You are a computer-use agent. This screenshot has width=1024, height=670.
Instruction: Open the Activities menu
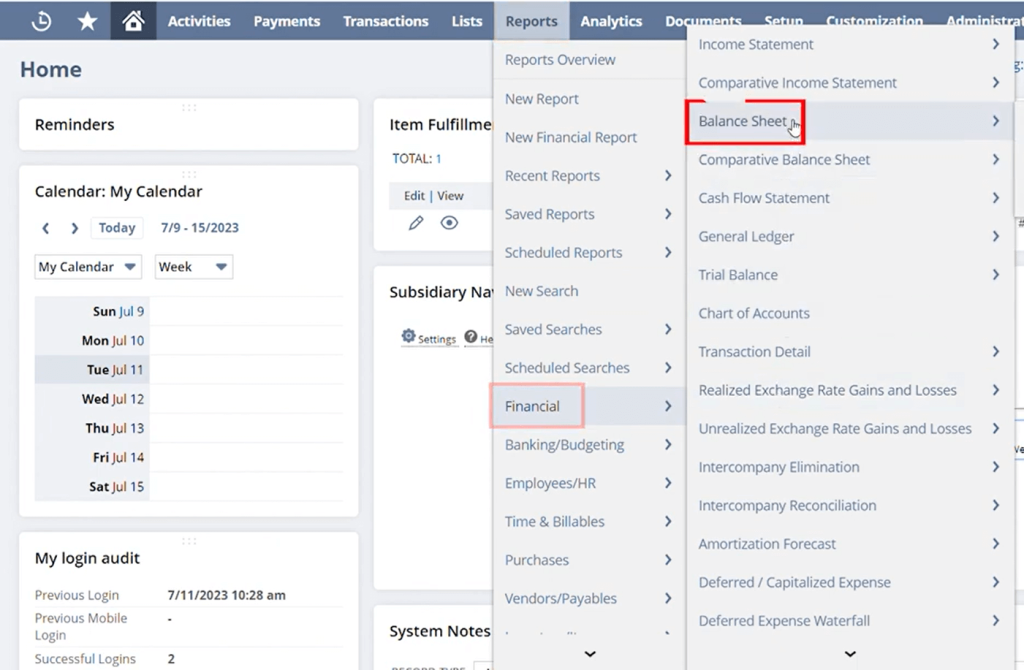pos(199,21)
